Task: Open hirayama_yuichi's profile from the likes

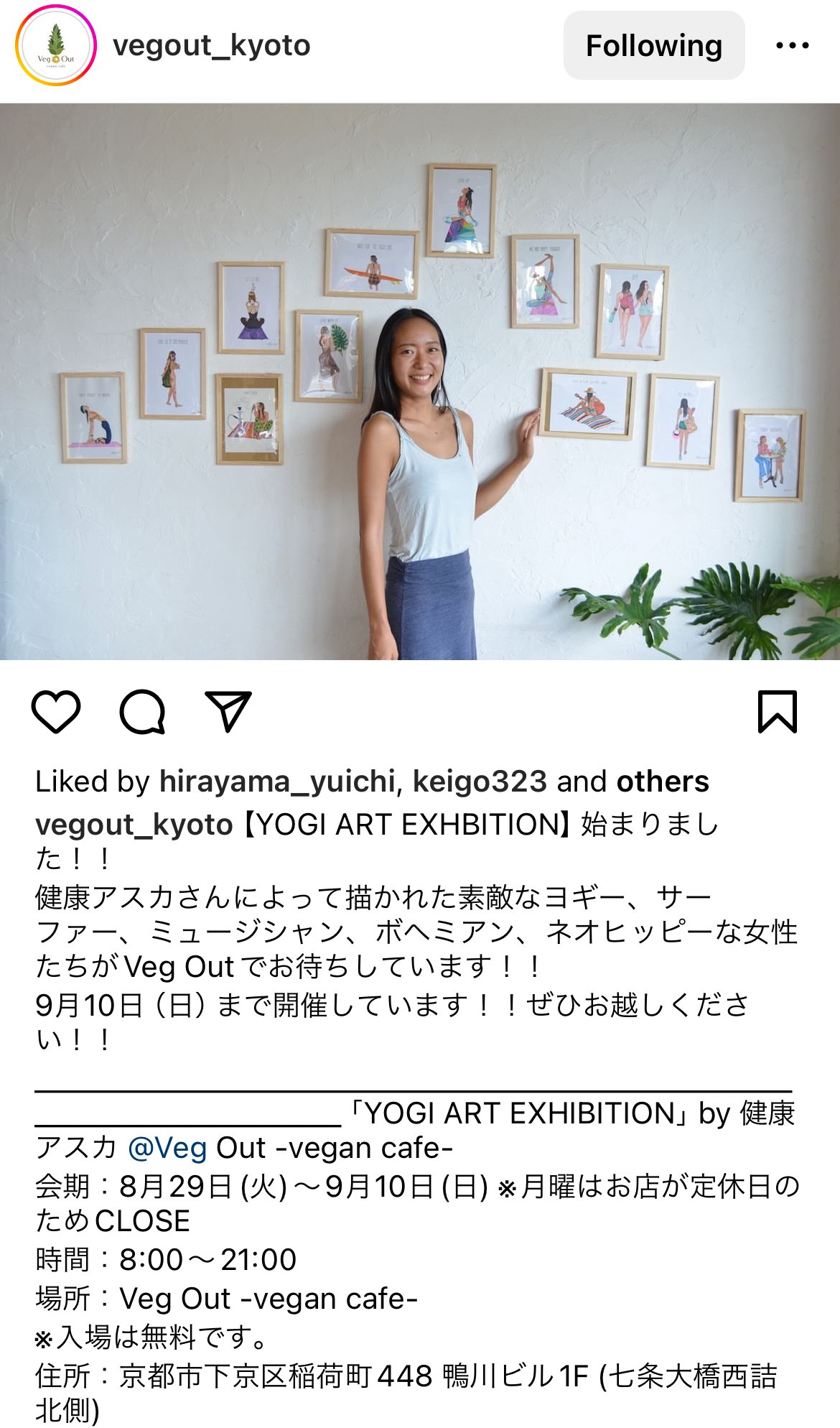Action: click(277, 782)
